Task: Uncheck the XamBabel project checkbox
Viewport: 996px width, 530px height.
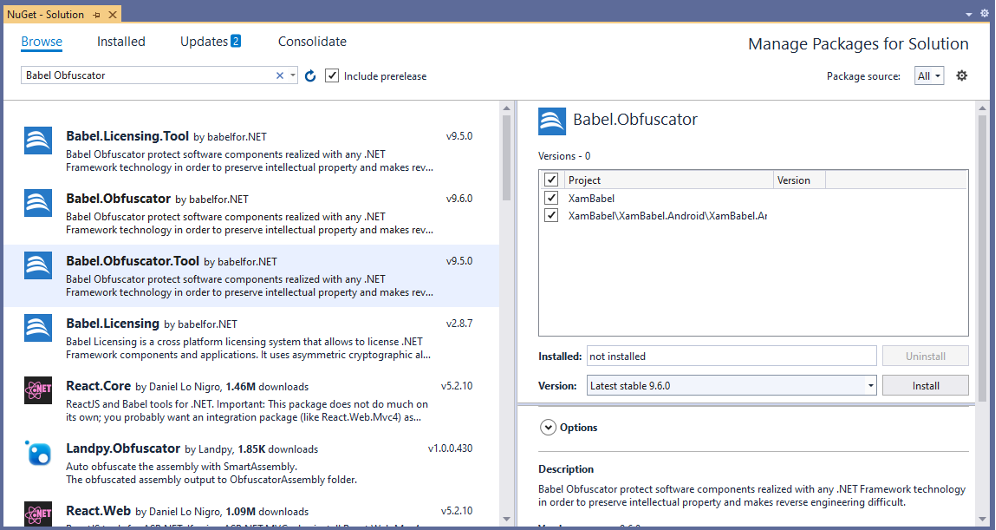Action: pyautogui.click(x=551, y=198)
